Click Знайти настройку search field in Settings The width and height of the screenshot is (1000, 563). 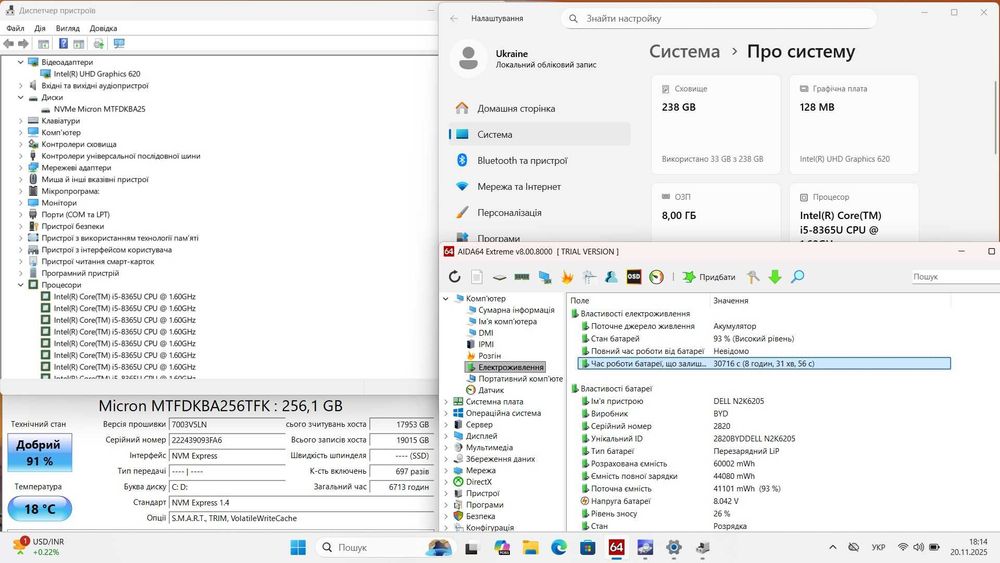tap(719, 18)
